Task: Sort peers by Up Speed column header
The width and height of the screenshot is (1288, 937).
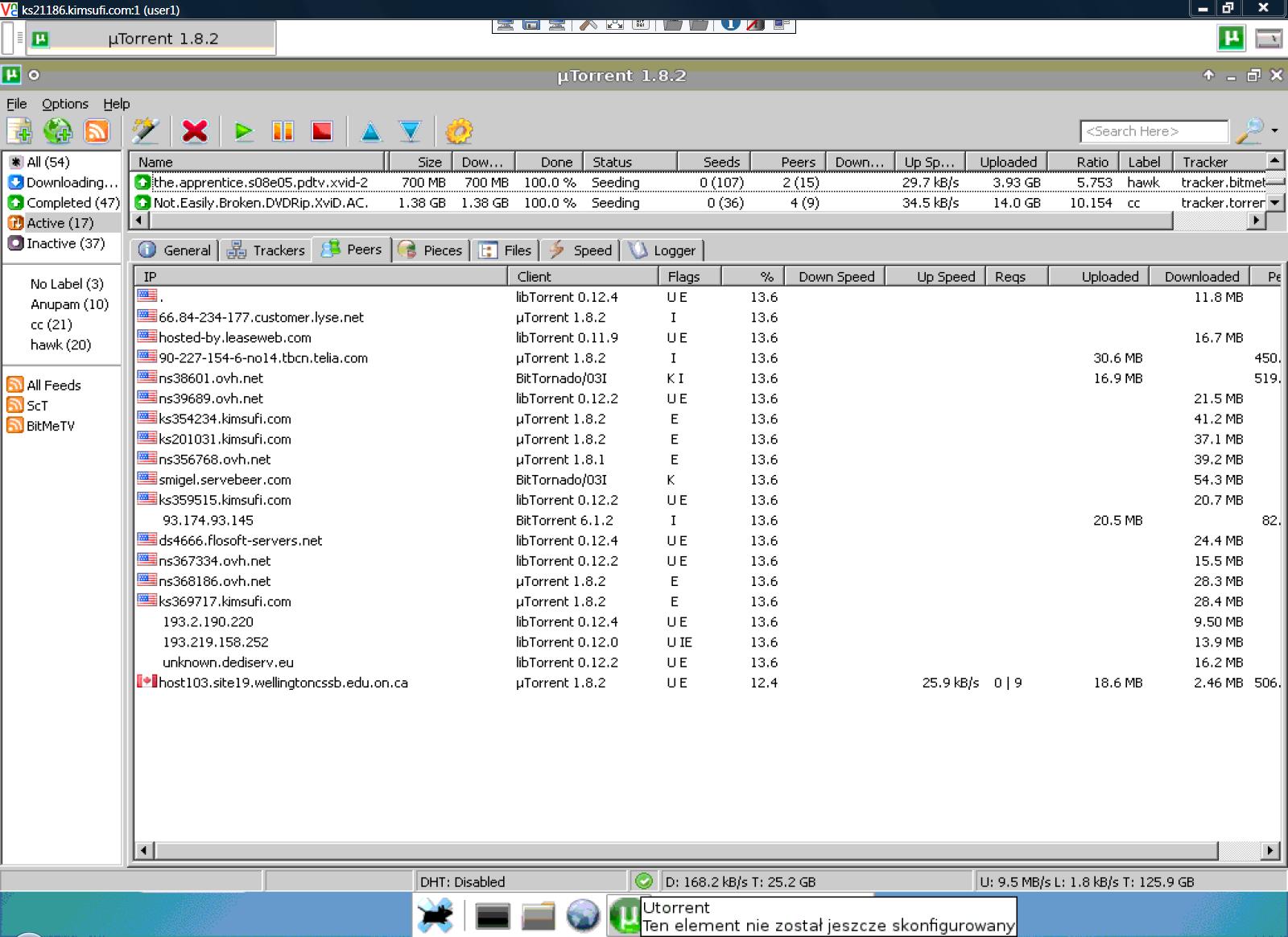Action: click(936, 276)
